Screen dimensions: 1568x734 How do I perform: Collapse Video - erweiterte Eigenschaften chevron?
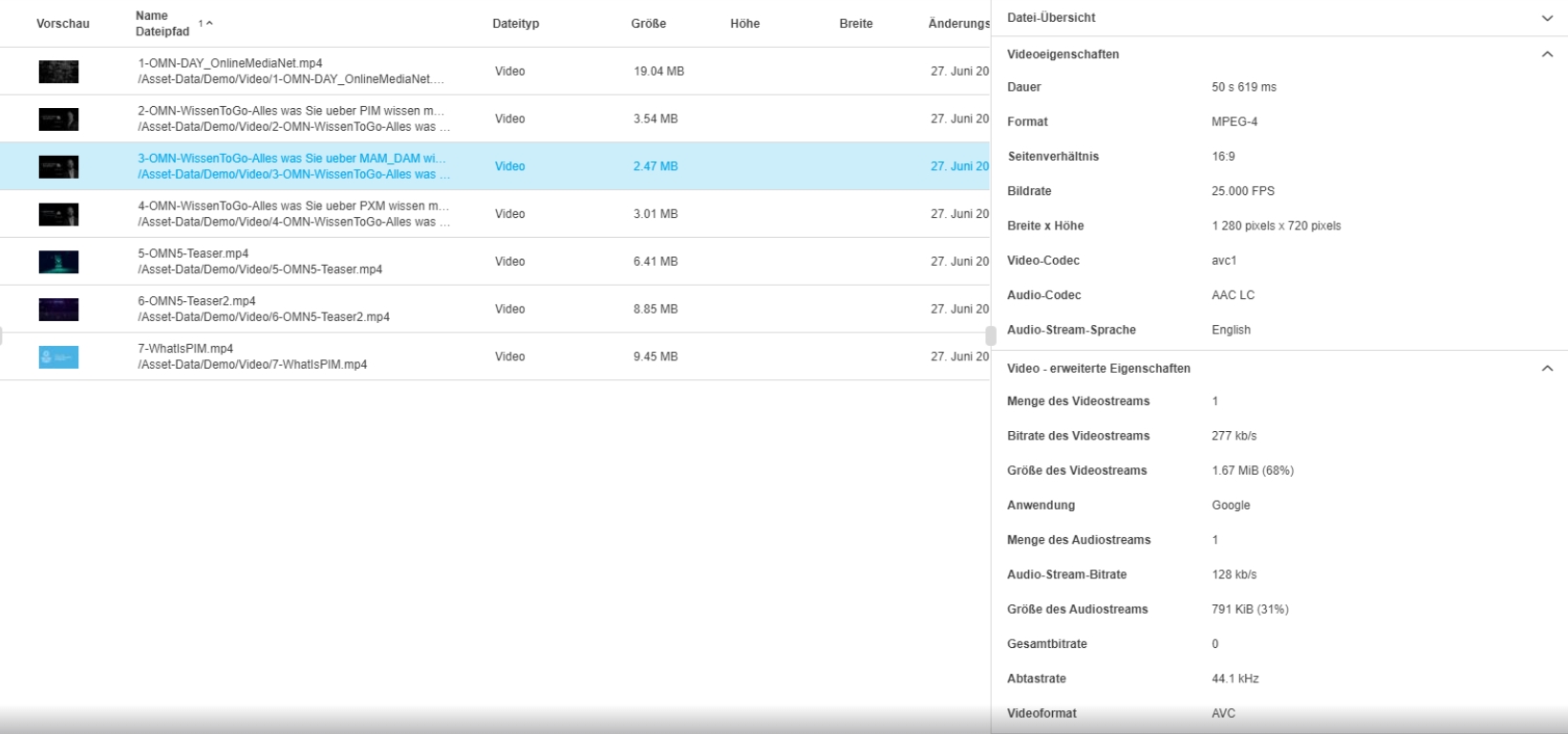(1547, 368)
